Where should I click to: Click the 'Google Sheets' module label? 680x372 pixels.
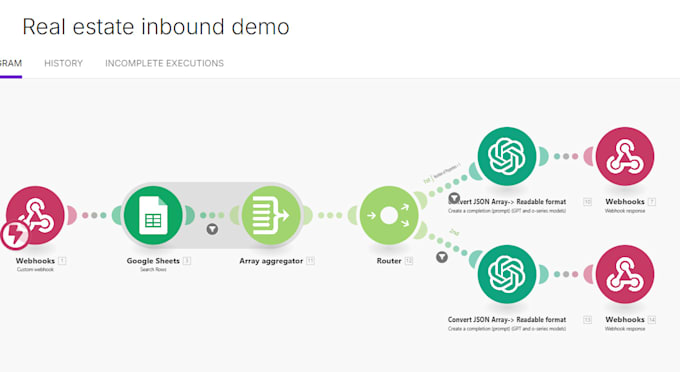(153, 261)
